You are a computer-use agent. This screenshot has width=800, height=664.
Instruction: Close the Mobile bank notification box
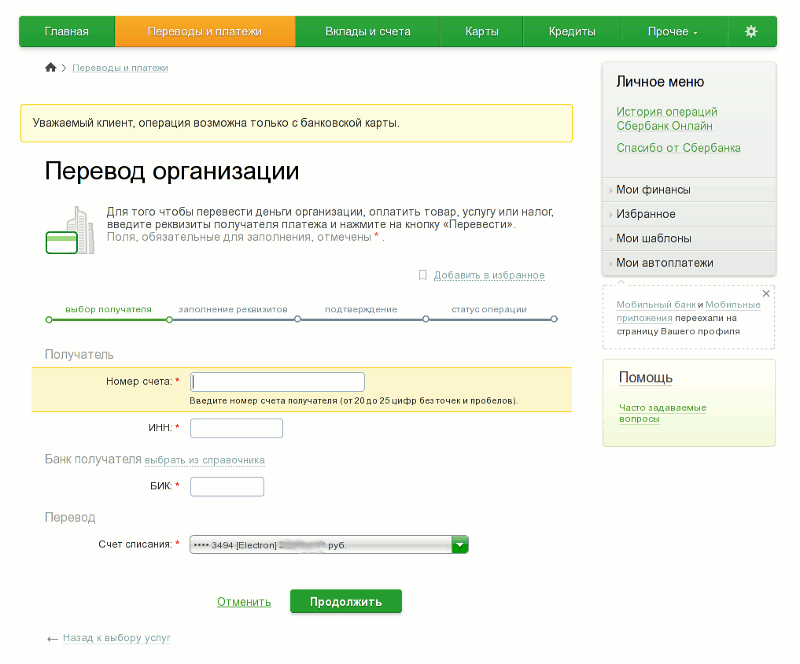(x=766, y=293)
